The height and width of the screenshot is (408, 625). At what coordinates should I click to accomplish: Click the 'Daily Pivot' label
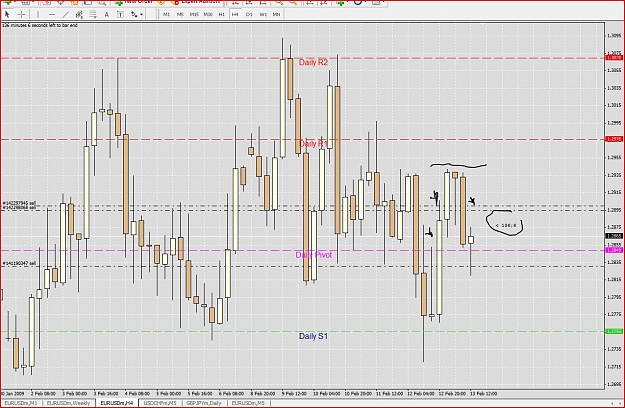[x=314, y=255]
